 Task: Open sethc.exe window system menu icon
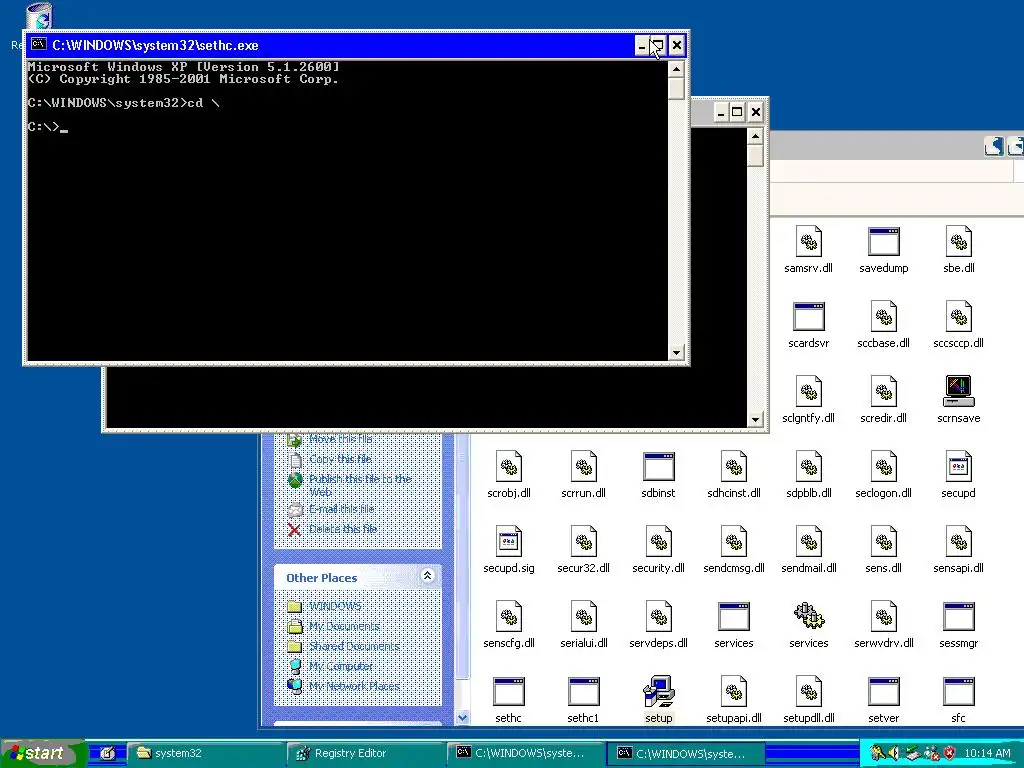pyautogui.click(x=39, y=44)
